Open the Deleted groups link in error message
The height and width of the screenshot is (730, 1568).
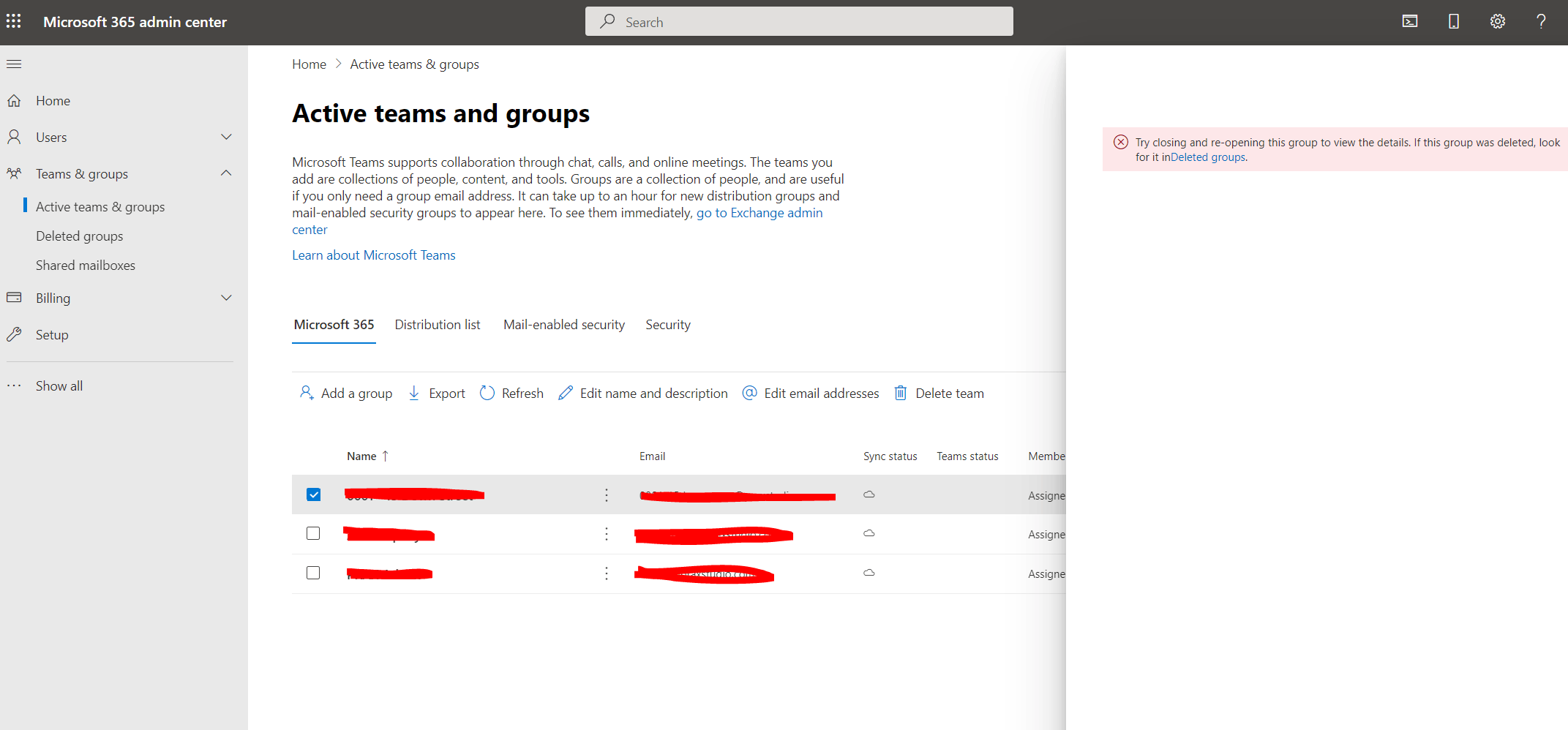[x=1208, y=157]
